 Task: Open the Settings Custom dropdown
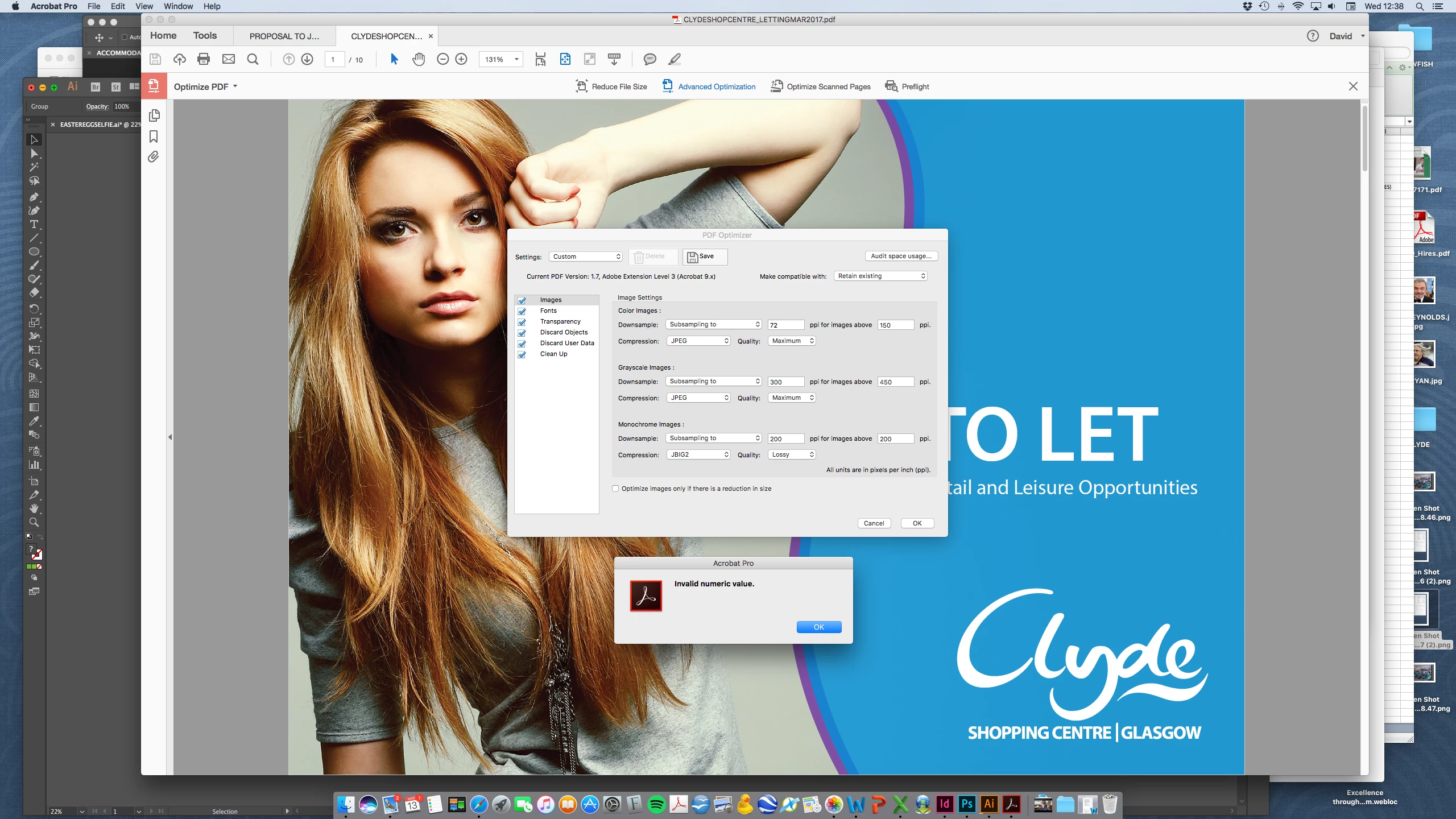(586, 257)
